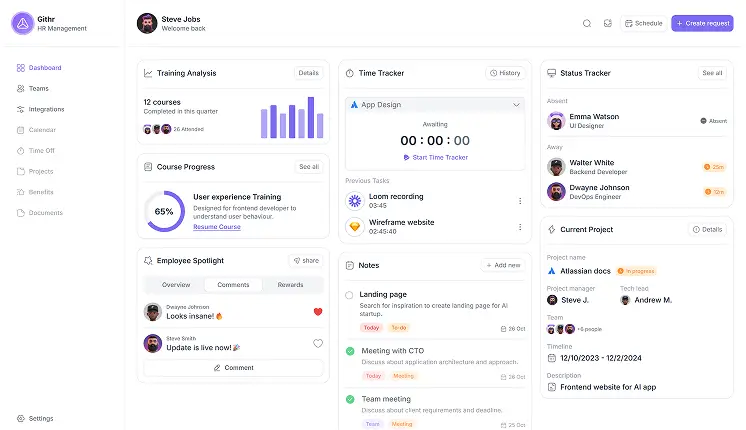Start Time Tracker link

(x=435, y=157)
